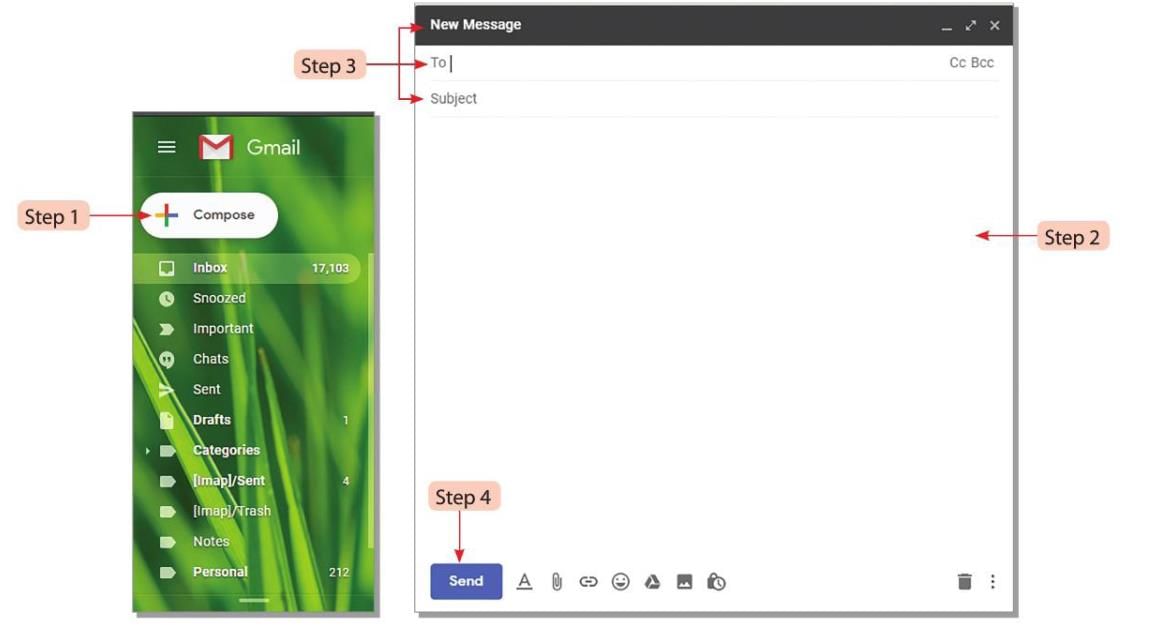
Task: Open more options three-dot menu
Action: (992, 582)
